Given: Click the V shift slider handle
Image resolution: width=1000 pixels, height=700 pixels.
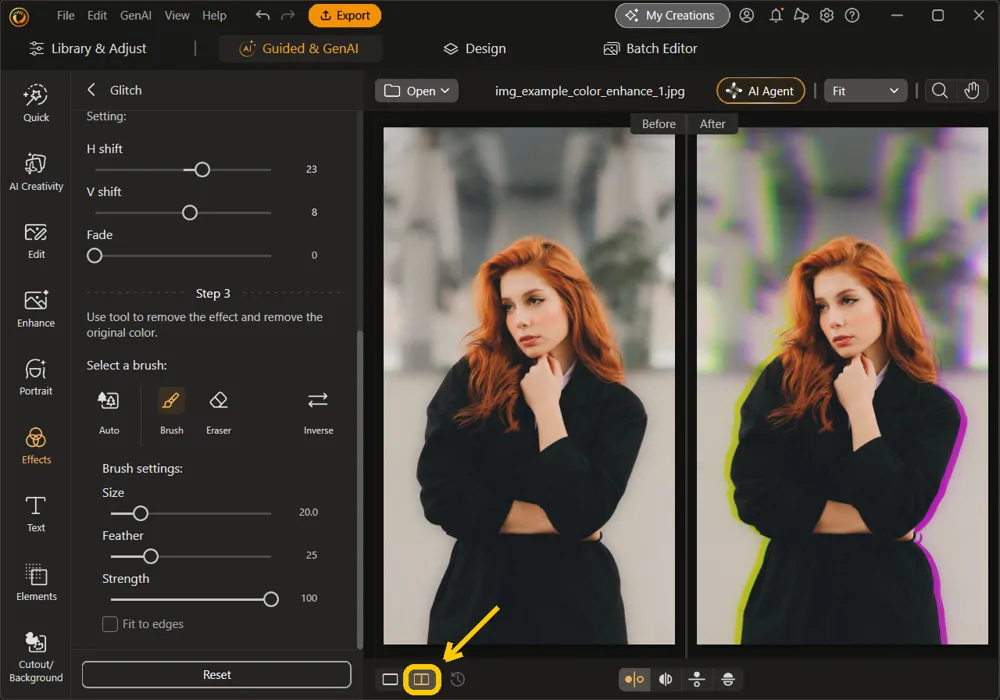Looking at the screenshot, I should [189, 213].
